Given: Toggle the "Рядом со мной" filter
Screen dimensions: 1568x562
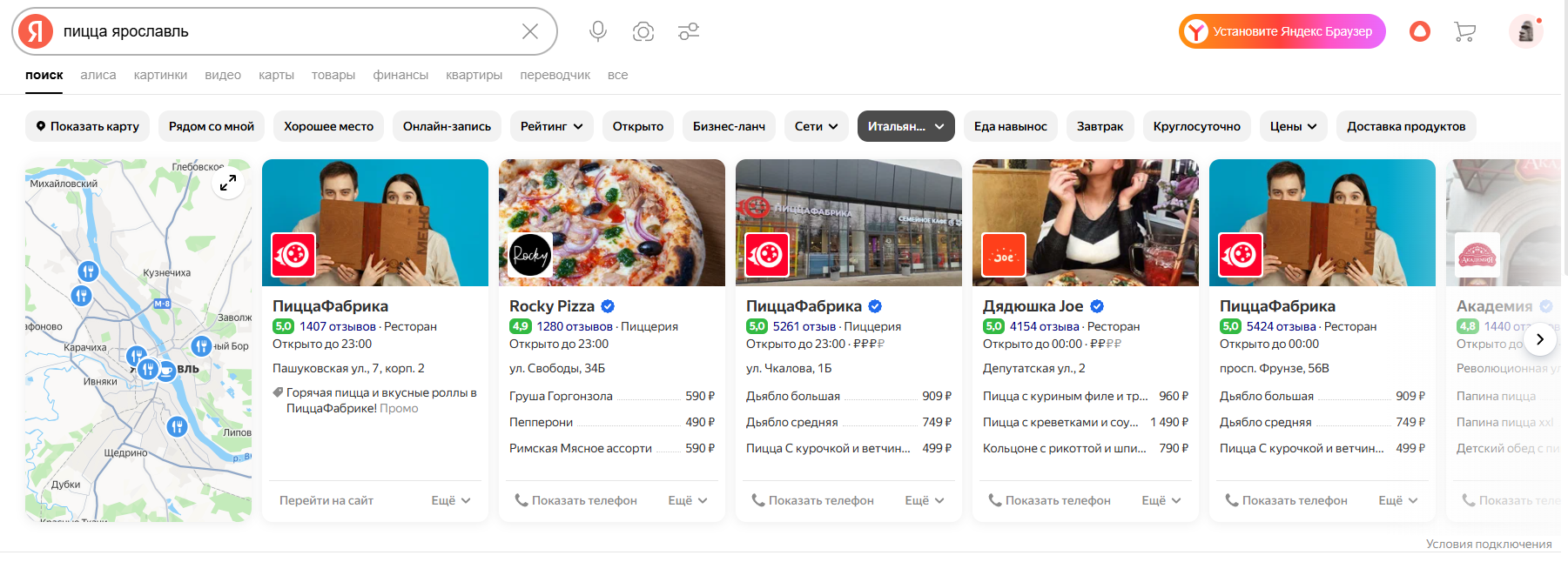Looking at the screenshot, I should click(212, 126).
